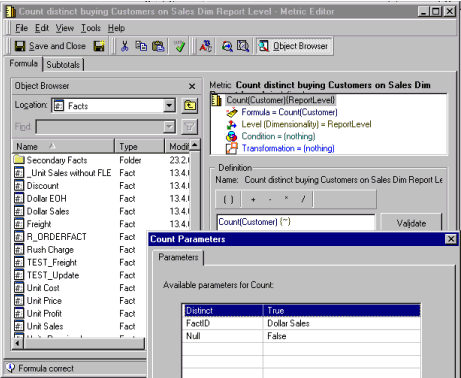Click inside the Count(Customer) formula field
The height and width of the screenshot is (378, 461).
pos(296,222)
